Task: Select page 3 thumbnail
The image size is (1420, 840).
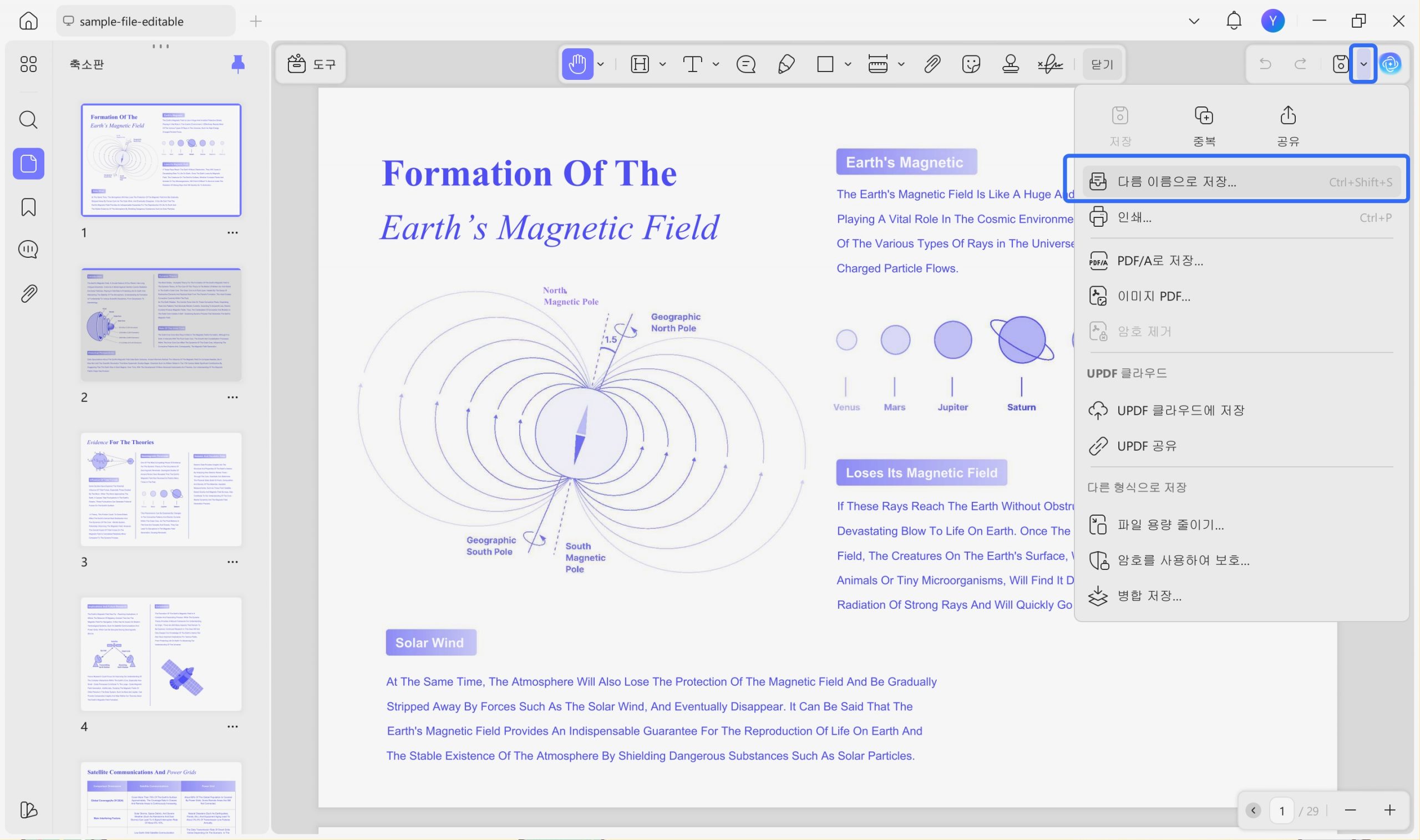Action: [161, 489]
